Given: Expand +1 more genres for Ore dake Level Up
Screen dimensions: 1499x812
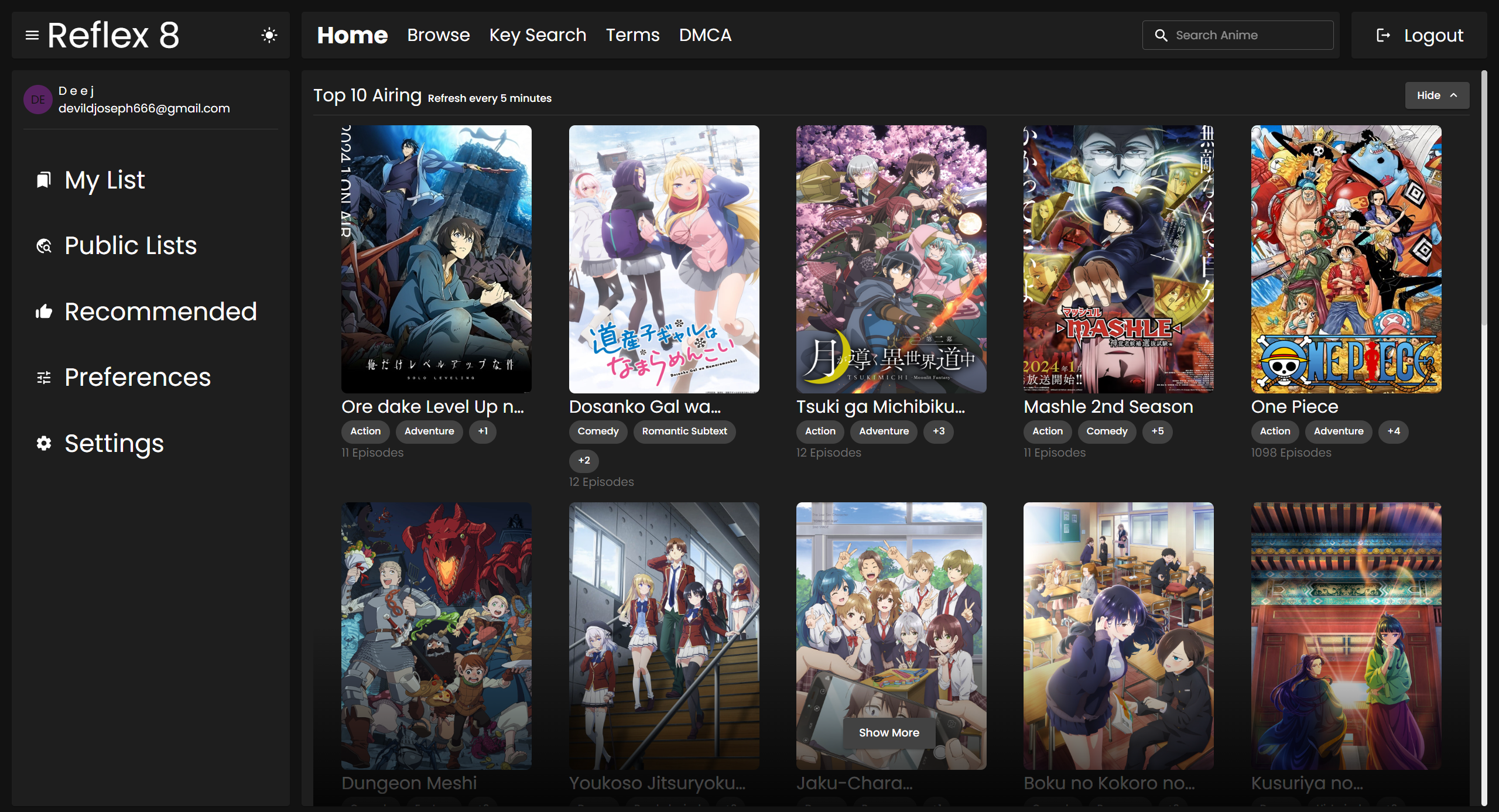Looking at the screenshot, I should click(482, 431).
